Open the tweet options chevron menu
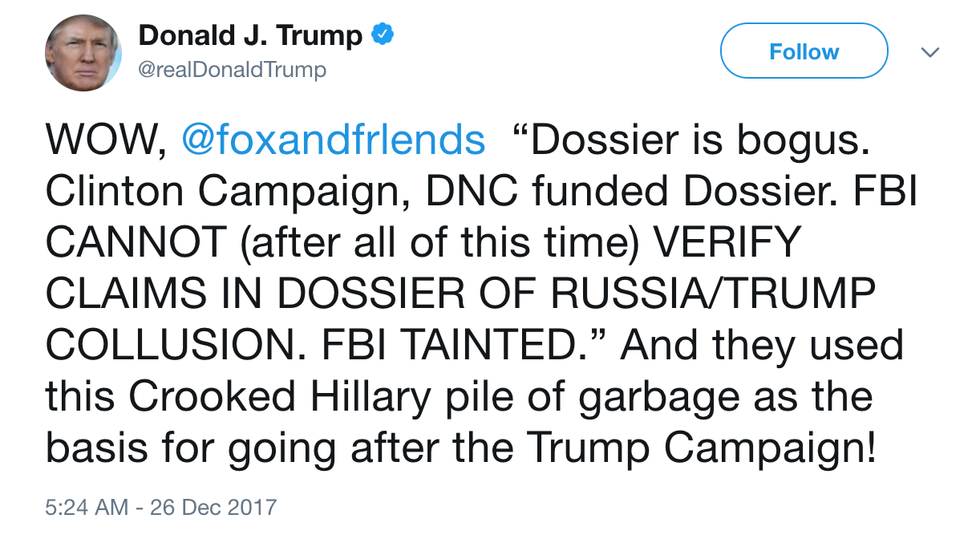The width and height of the screenshot is (980, 539). (929, 51)
